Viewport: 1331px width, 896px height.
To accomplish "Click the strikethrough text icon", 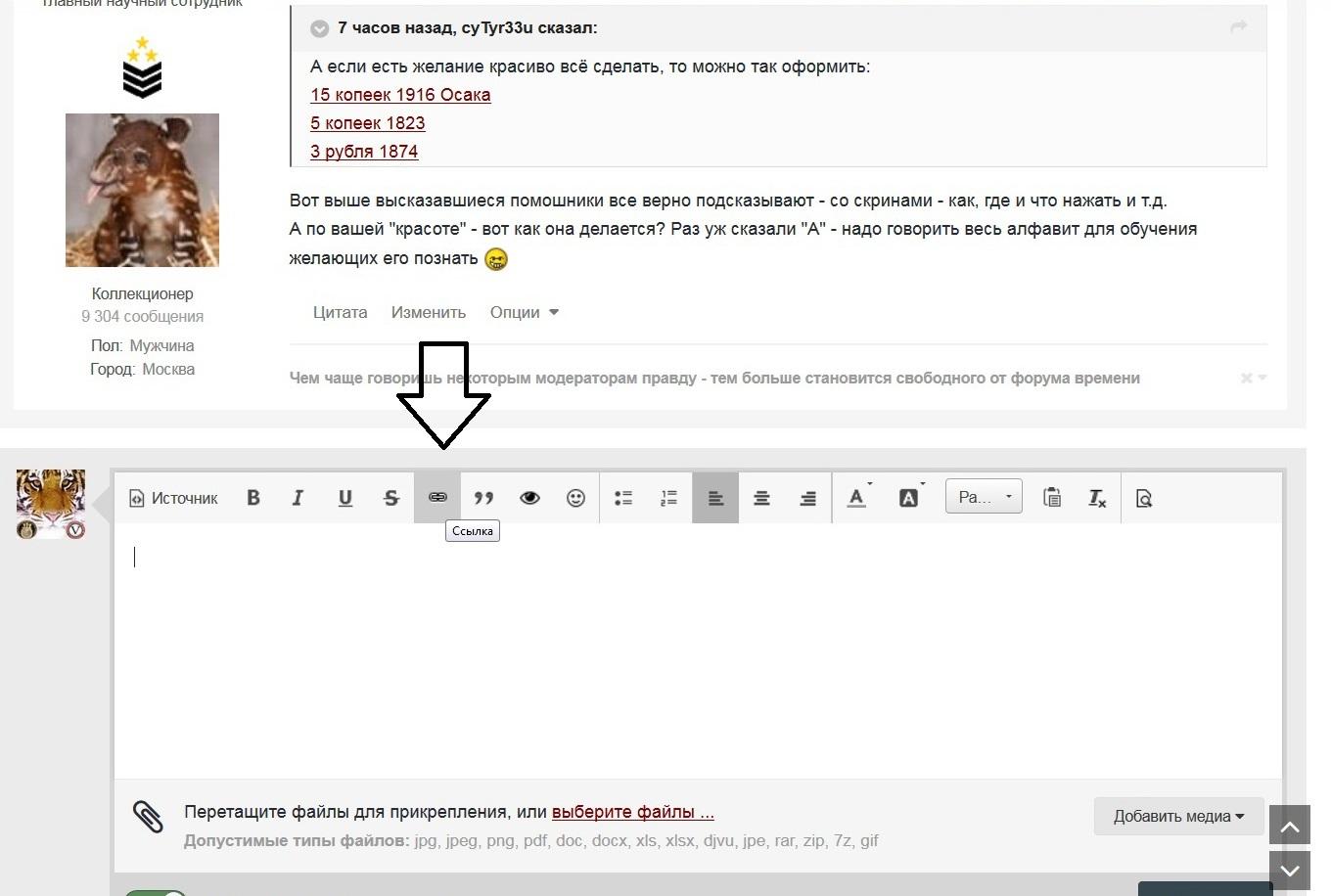I will coord(391,498).
